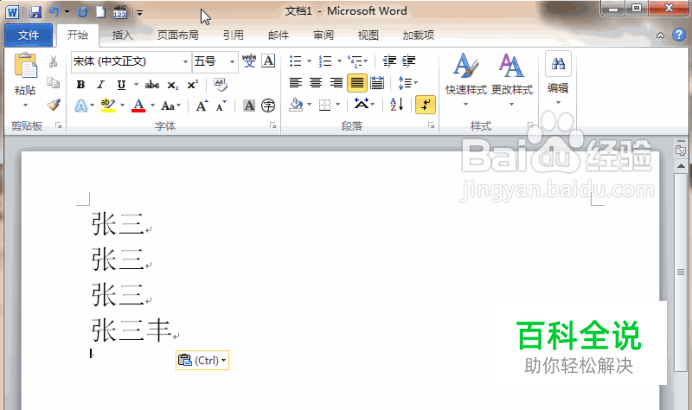Click the Redo icon in quick access toolbar
This screenshot has width=692, height=410.
(82, 12)
